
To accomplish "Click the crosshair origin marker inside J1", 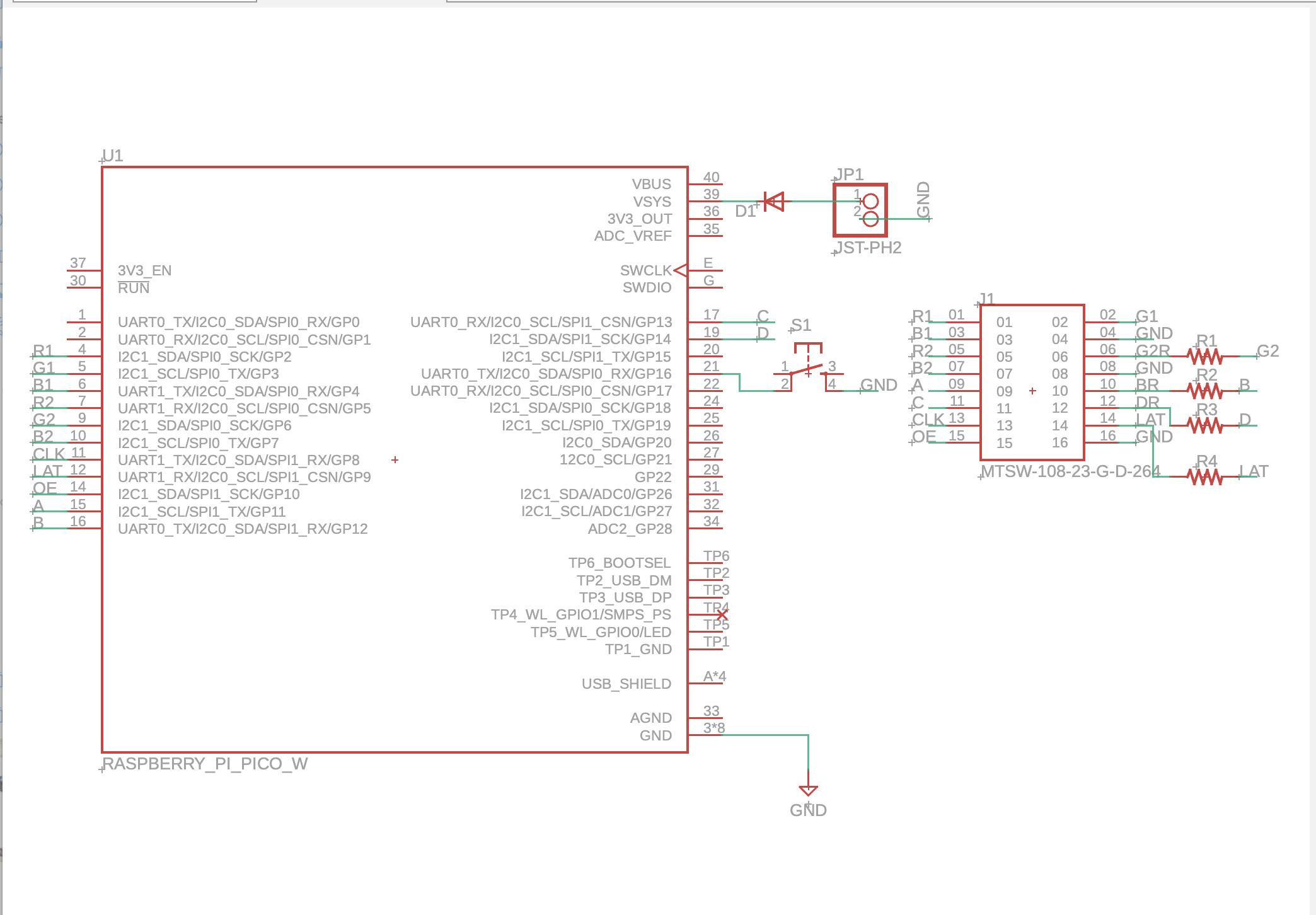I will click(x=1032, y=391).
